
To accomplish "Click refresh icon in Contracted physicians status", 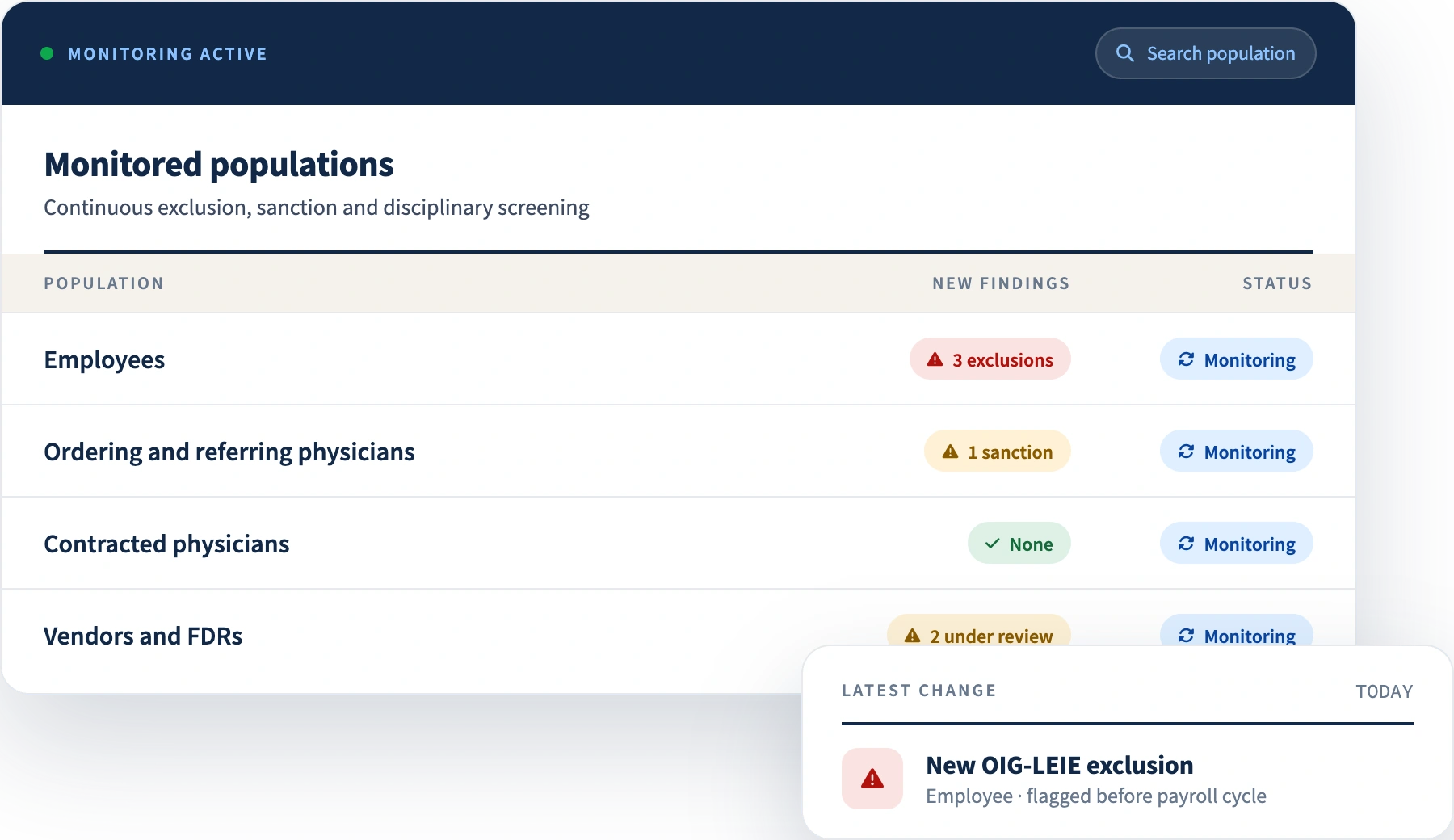I will pos(1186,544).
